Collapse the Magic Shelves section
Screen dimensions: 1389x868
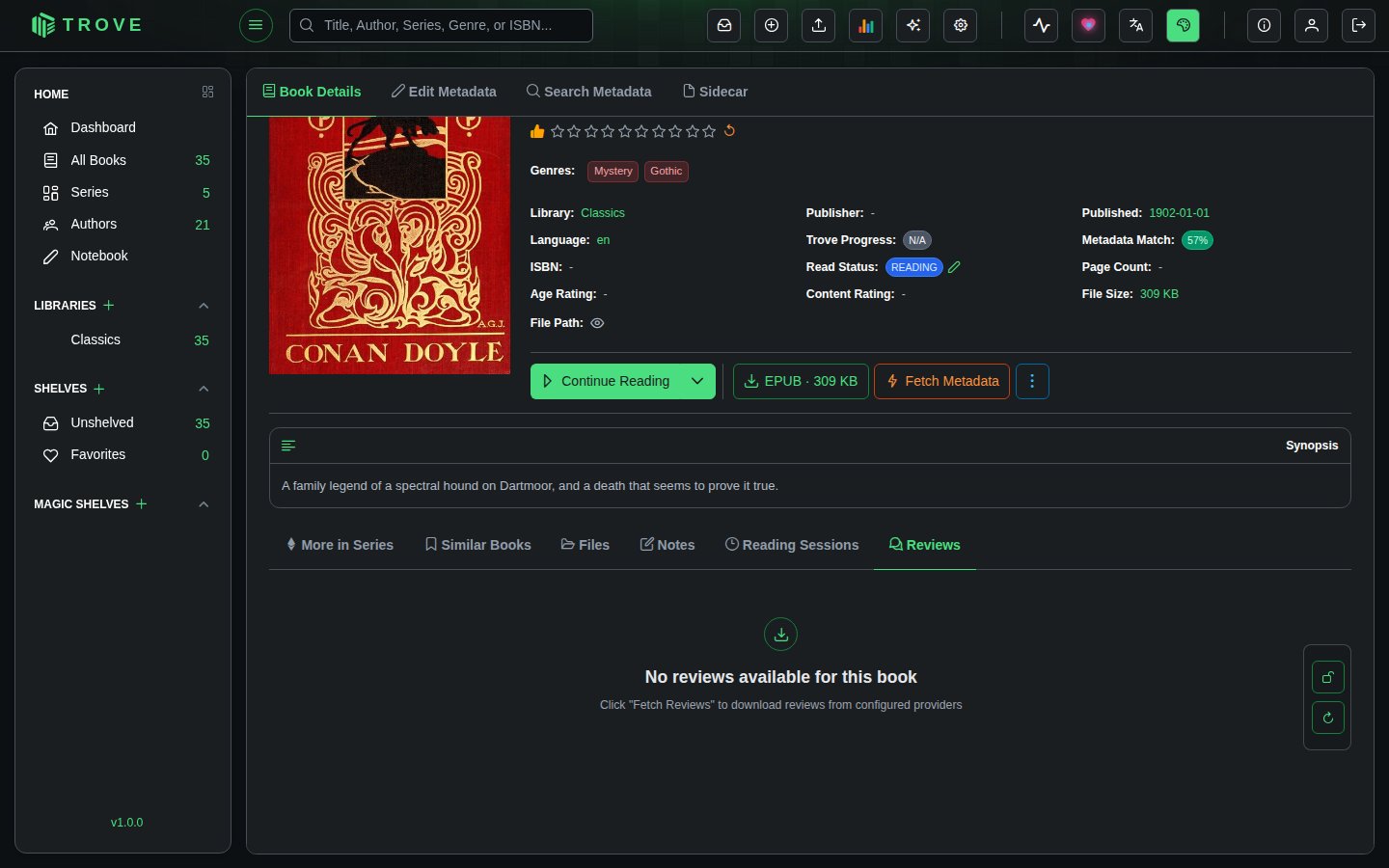pos(204,504)
